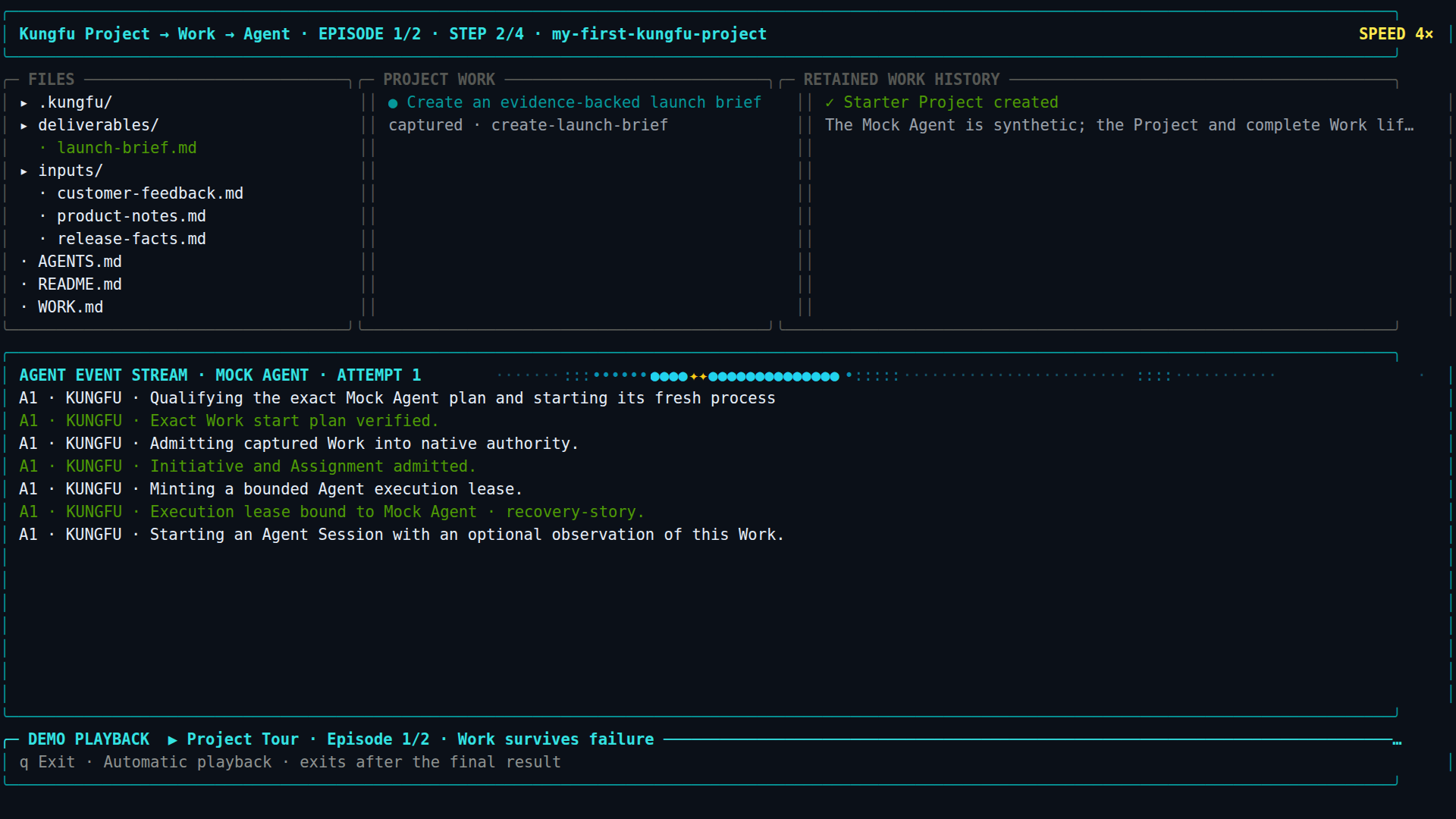The image size is (1456, 819).
Task: Select 'Initiative and Assignment admitted.' log line
Action: [x=247, y=466]
